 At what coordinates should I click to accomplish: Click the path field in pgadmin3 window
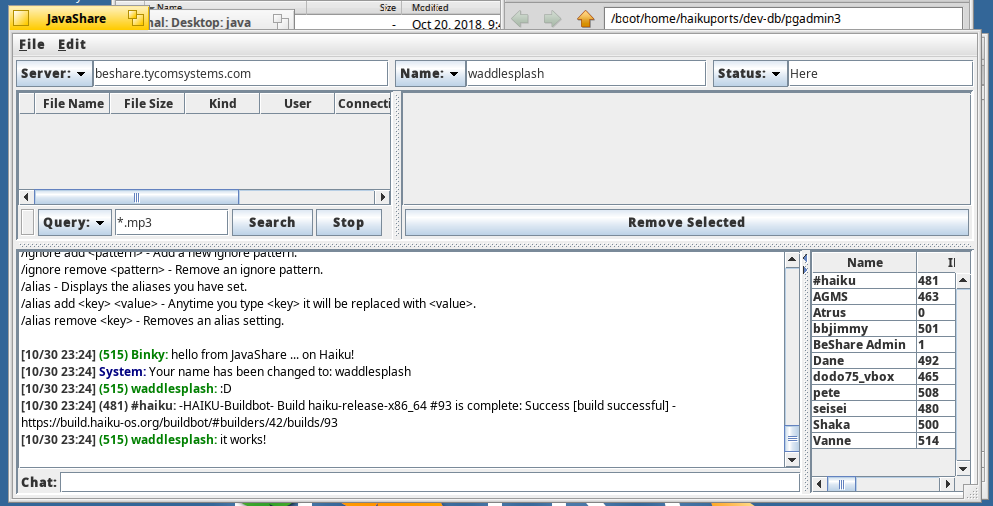(783, 19)
